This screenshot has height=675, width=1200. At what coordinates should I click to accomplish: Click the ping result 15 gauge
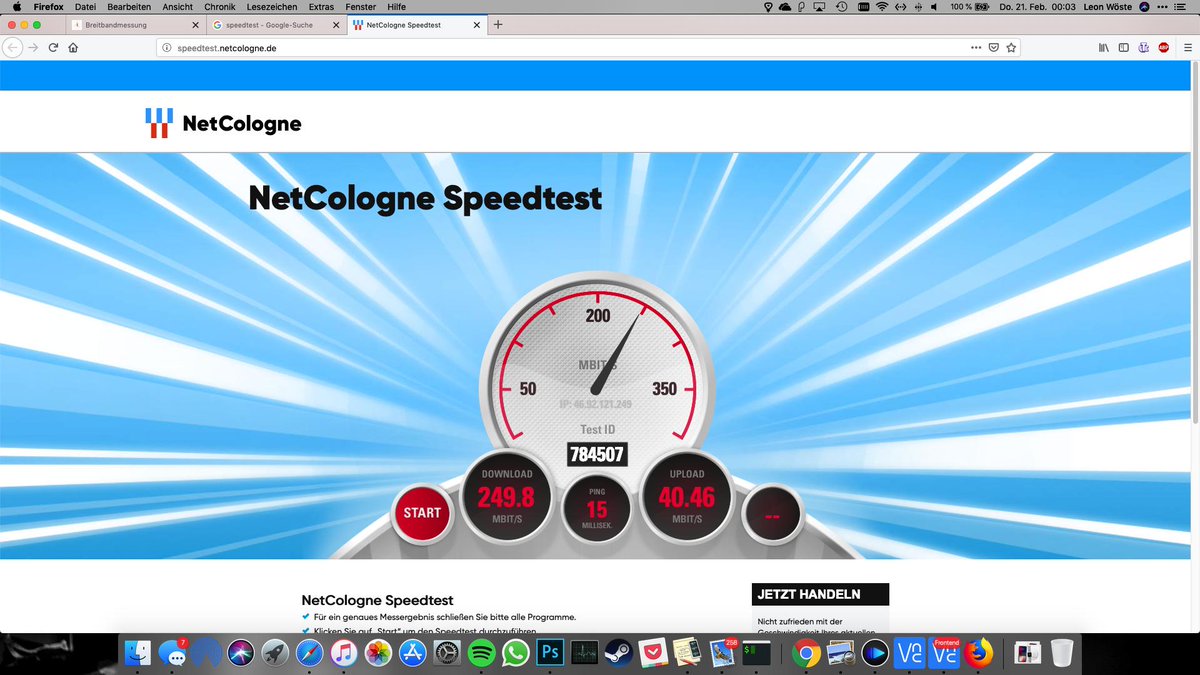pos(597,509)
